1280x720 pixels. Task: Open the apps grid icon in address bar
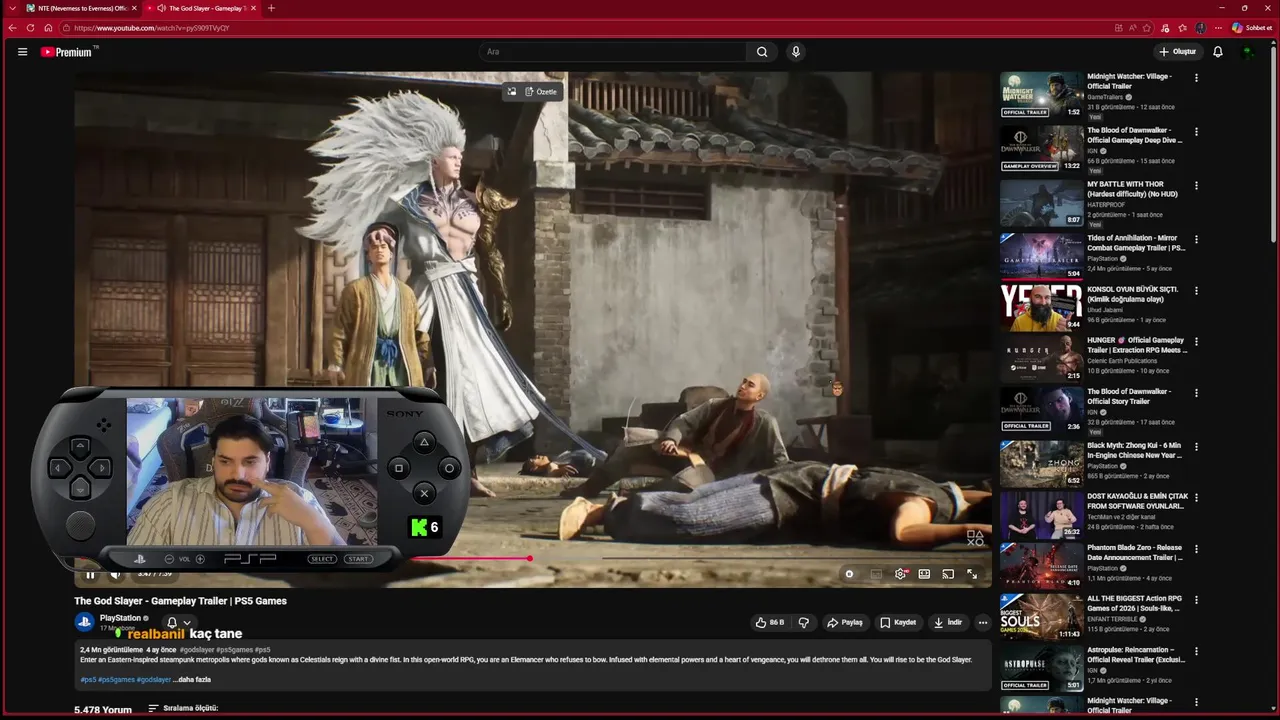point(1118,28)
